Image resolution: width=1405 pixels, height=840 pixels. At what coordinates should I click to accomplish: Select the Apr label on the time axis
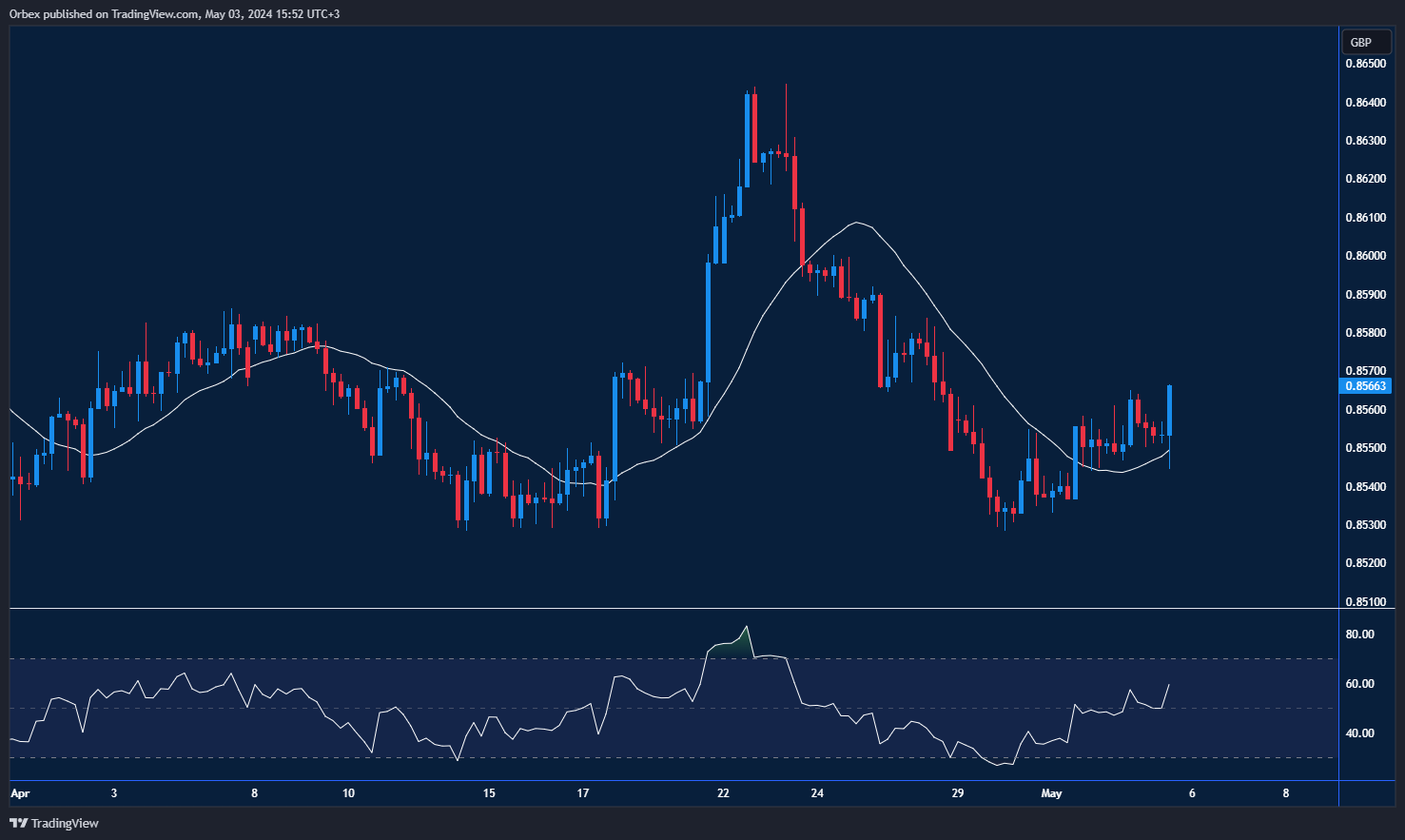(x=19, y=792)
